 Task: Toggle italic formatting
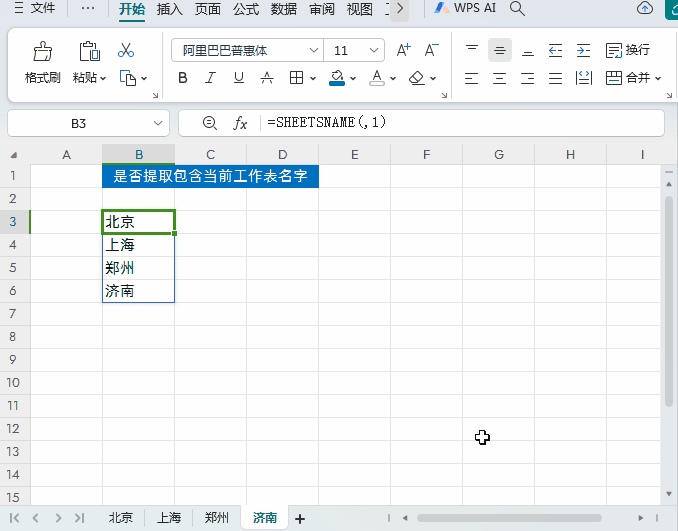(211, 78)
